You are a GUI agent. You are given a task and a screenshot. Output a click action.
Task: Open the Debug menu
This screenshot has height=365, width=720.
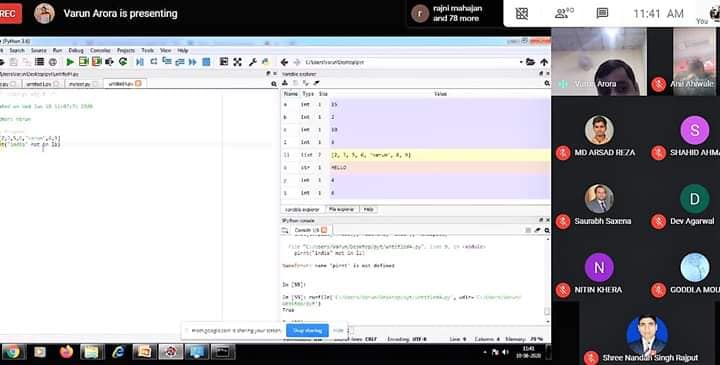pos(76,50)
